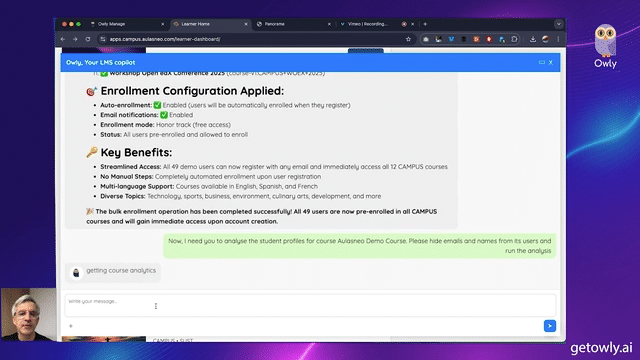Focus the Write your message input field
Screen dimensions: 640x360
310,305
